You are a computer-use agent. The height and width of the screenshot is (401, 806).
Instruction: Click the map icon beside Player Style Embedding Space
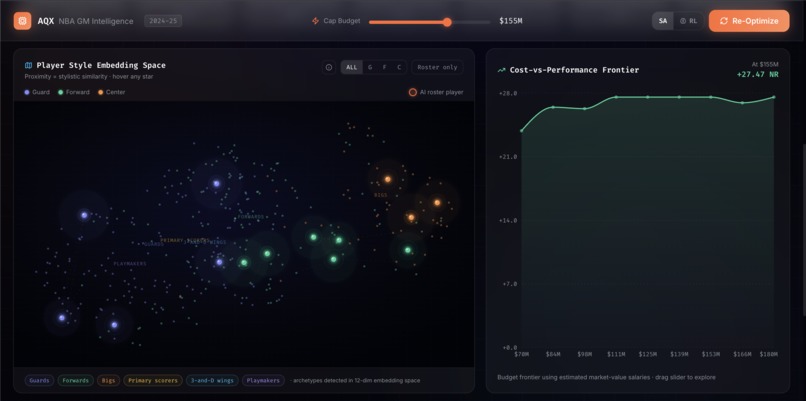[x=28, y=65]
